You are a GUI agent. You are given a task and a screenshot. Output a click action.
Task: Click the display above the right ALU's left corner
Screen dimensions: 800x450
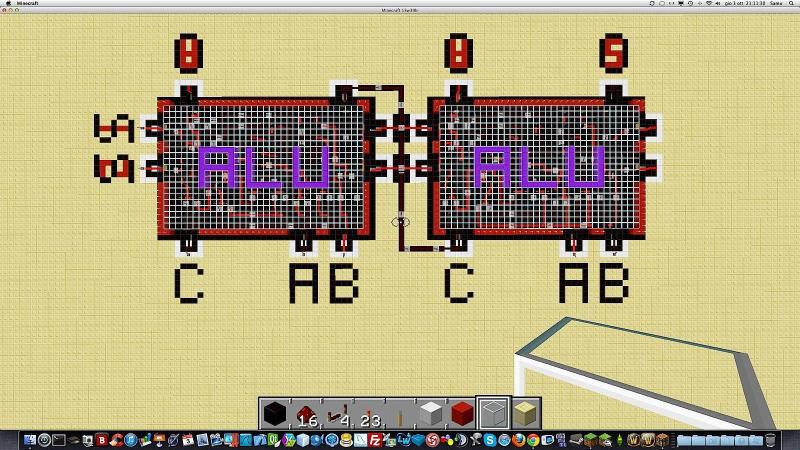coord(458,53)
